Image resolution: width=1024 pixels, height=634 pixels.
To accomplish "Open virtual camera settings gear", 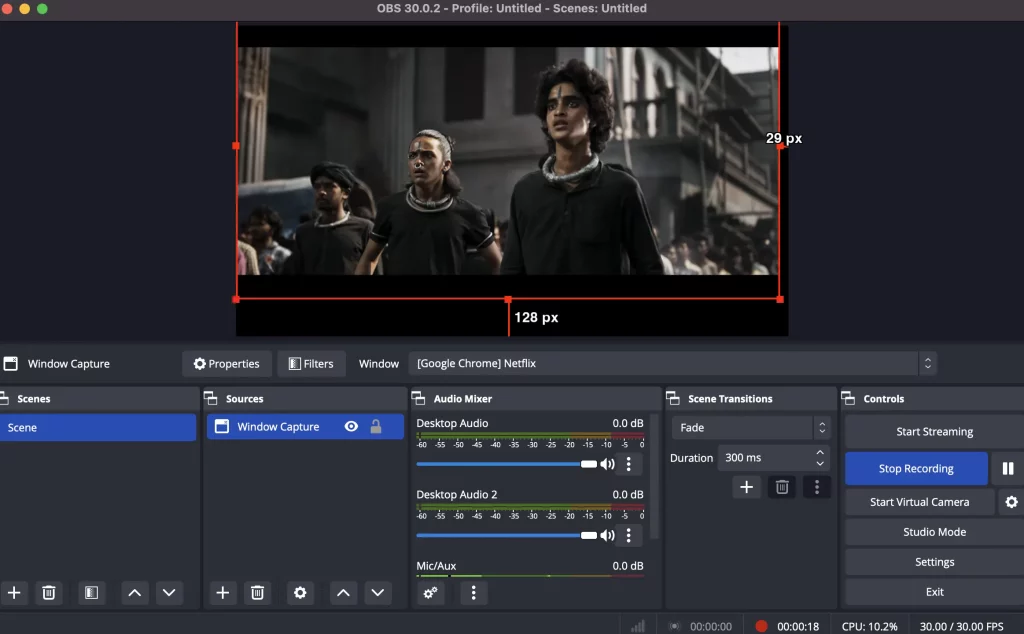I will tap(1011, 502).
